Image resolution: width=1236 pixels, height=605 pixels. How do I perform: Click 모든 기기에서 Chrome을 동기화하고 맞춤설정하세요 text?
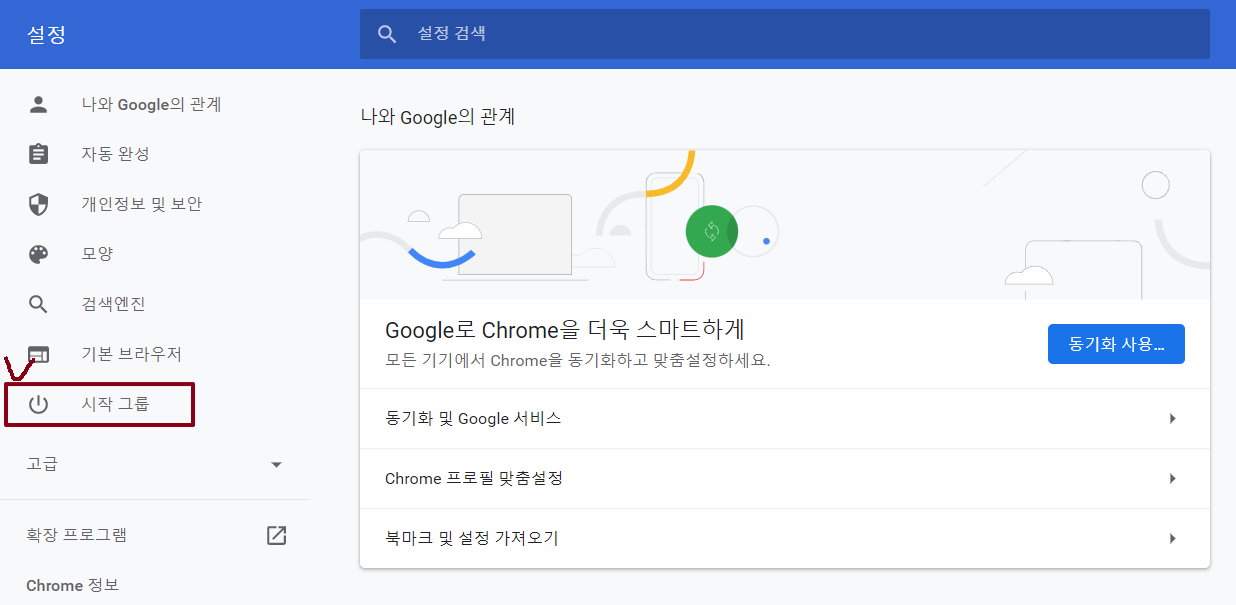coord(578,360)
